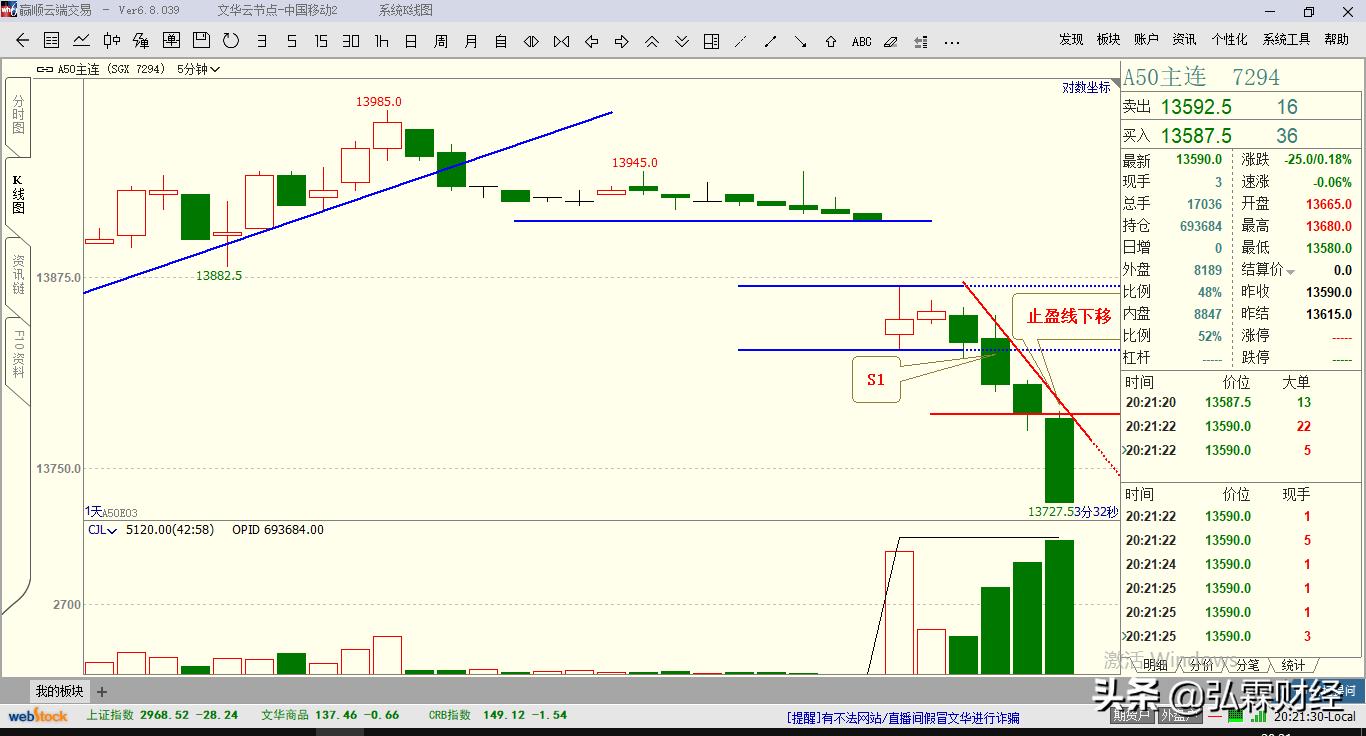This screenshot has width=1366, height=736.
Task: Open the 账户 menu
Action: click(x=1146, y=40)
